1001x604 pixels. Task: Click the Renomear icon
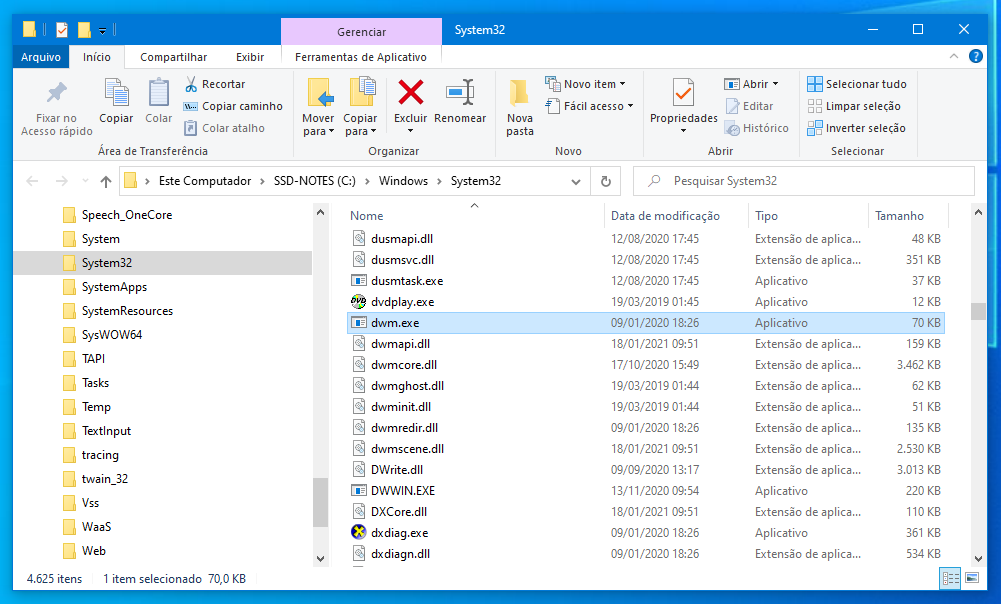pos(460,93)
